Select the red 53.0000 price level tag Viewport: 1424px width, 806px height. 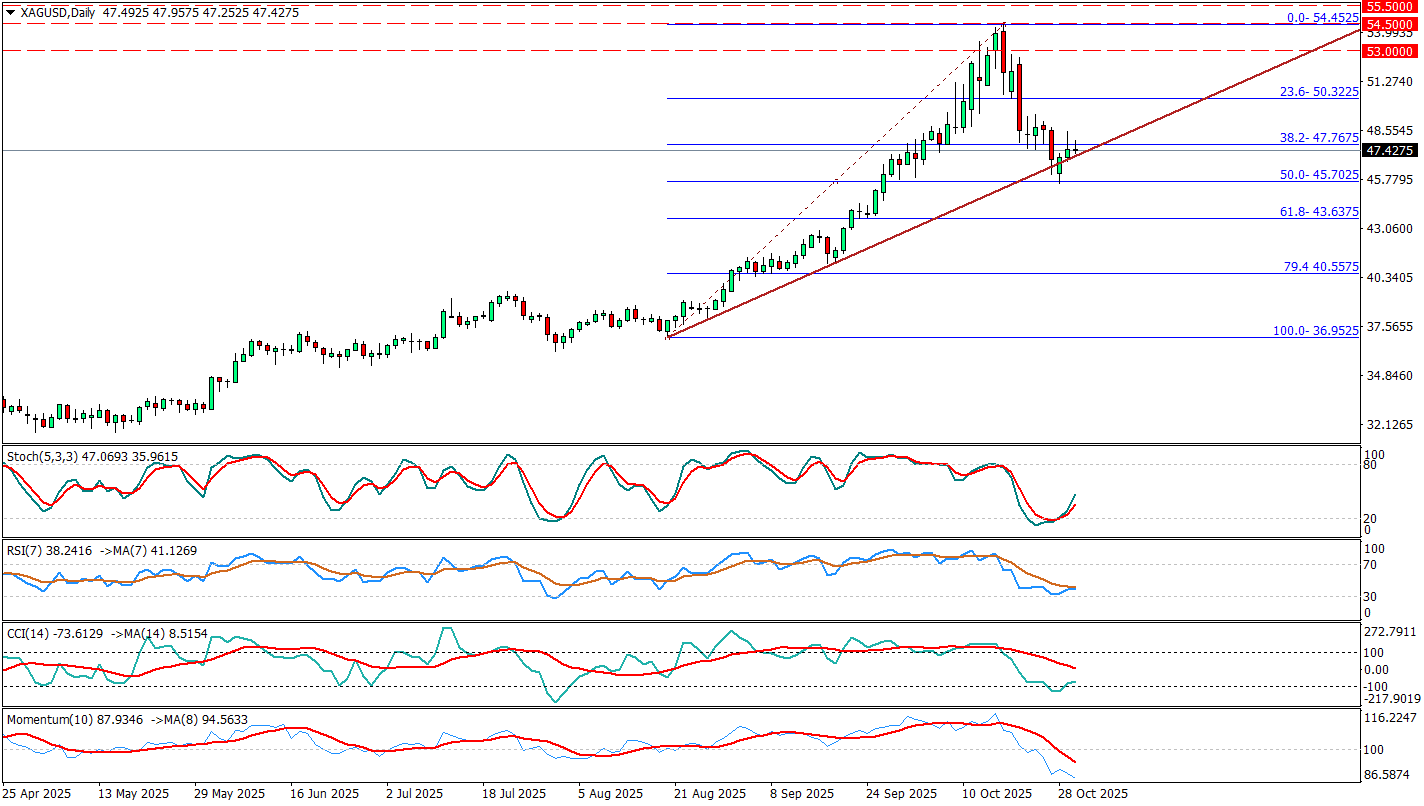tap(1392, 50)
